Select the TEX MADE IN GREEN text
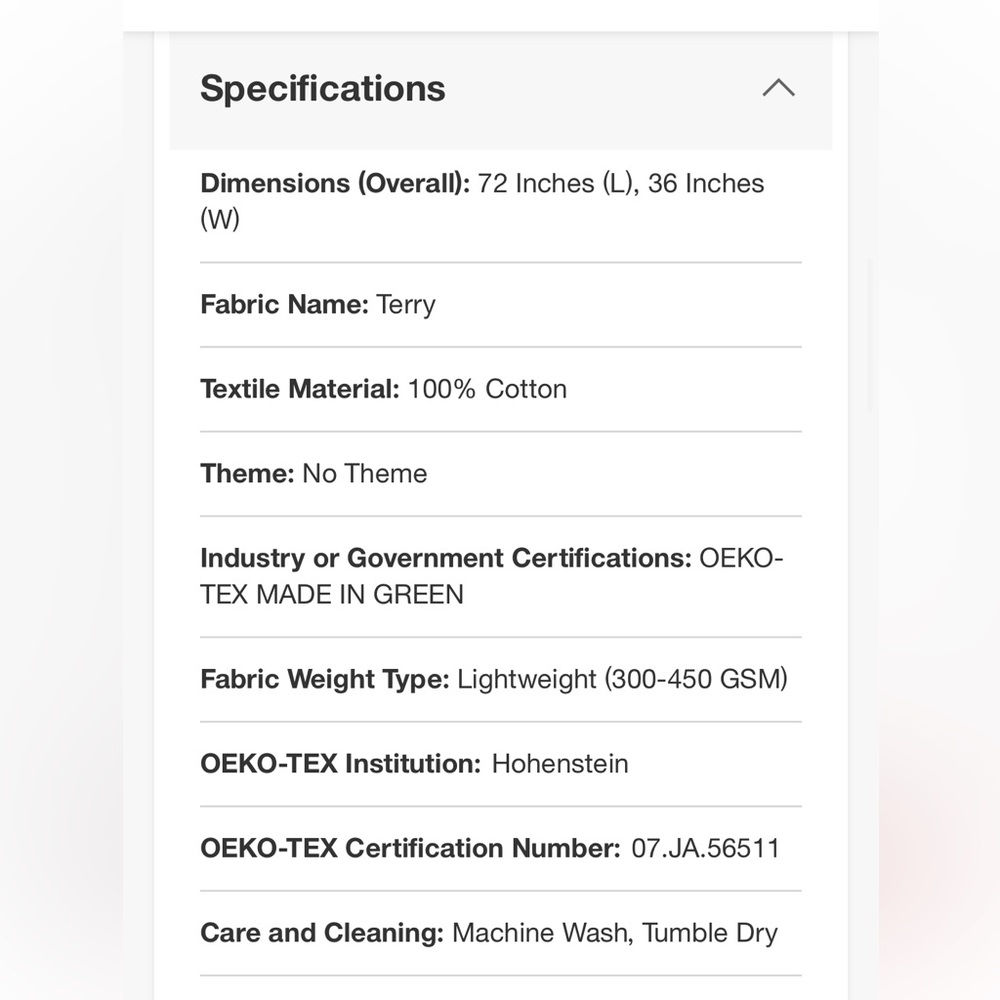This screenshot has height=1000, width=1000. [332, 594]
